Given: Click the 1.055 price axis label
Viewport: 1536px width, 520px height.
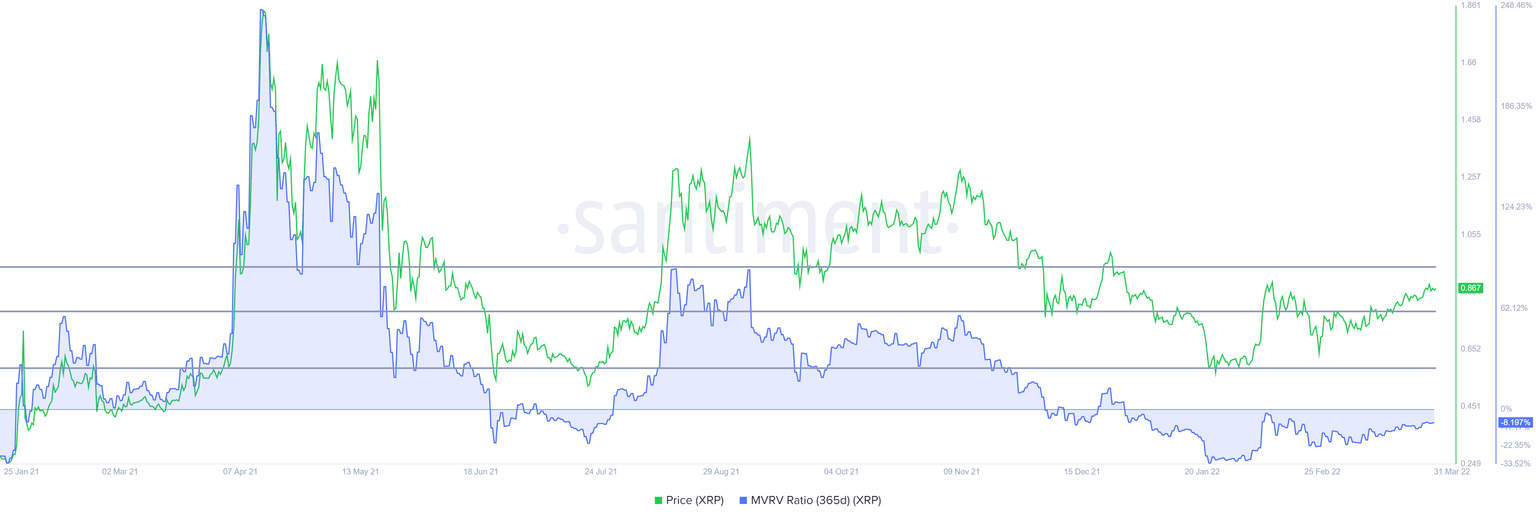Looking at the screenshot, I should pyautogui.click(x=1471, y=234).
